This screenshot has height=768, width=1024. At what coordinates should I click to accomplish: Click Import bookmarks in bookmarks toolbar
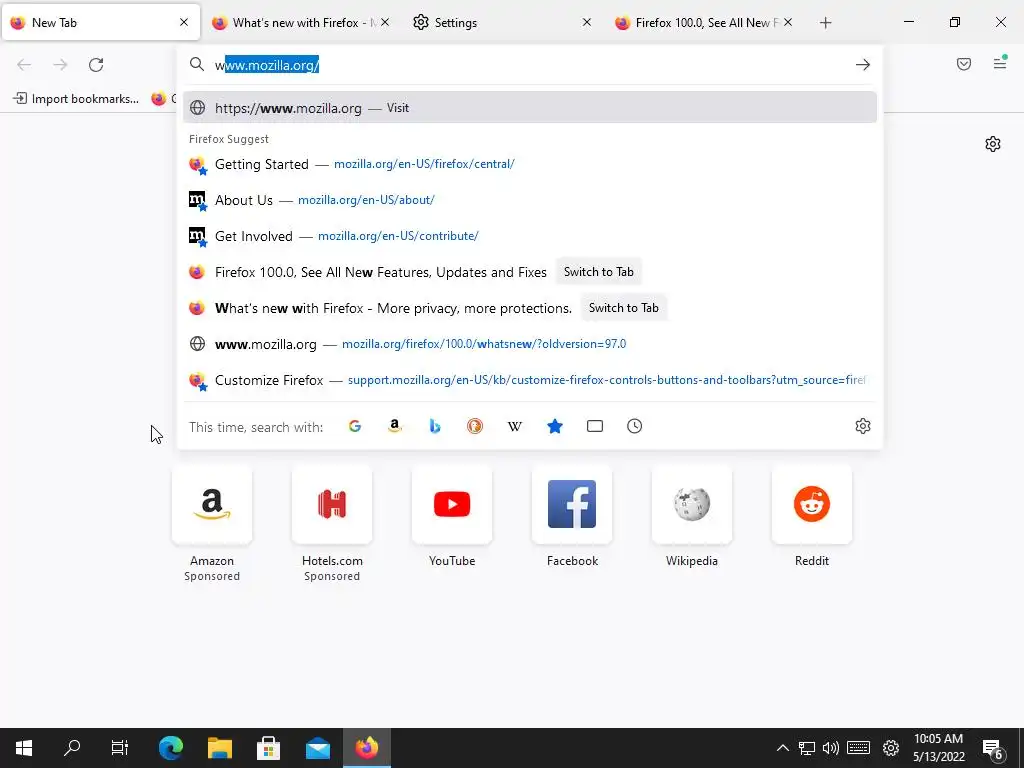coord(76,99)
